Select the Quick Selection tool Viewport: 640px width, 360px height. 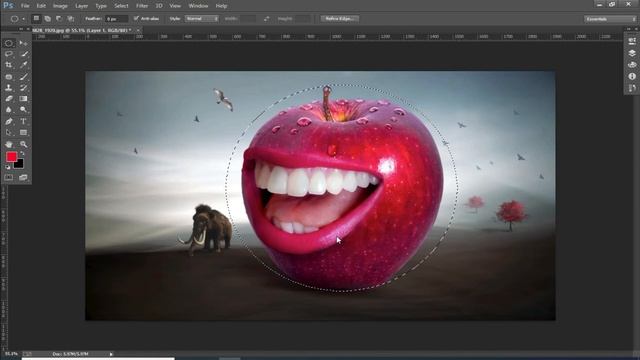[x=23, y=54]
